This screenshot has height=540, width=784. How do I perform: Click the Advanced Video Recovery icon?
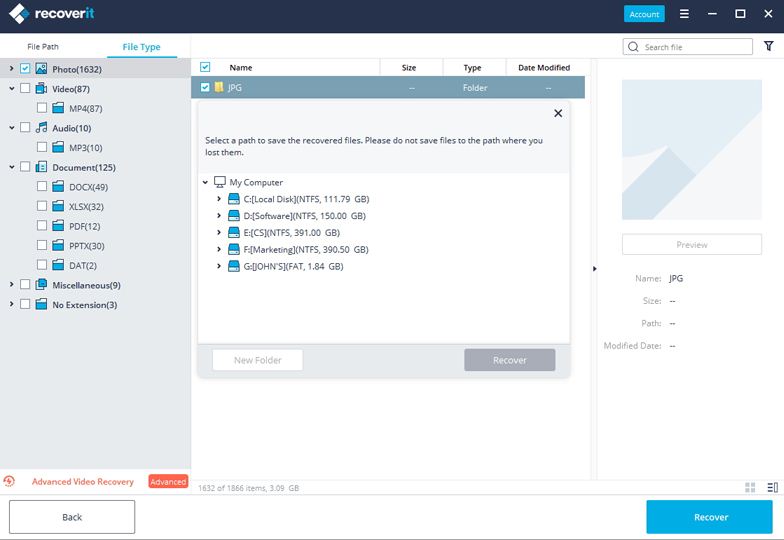tap(9, 481)
